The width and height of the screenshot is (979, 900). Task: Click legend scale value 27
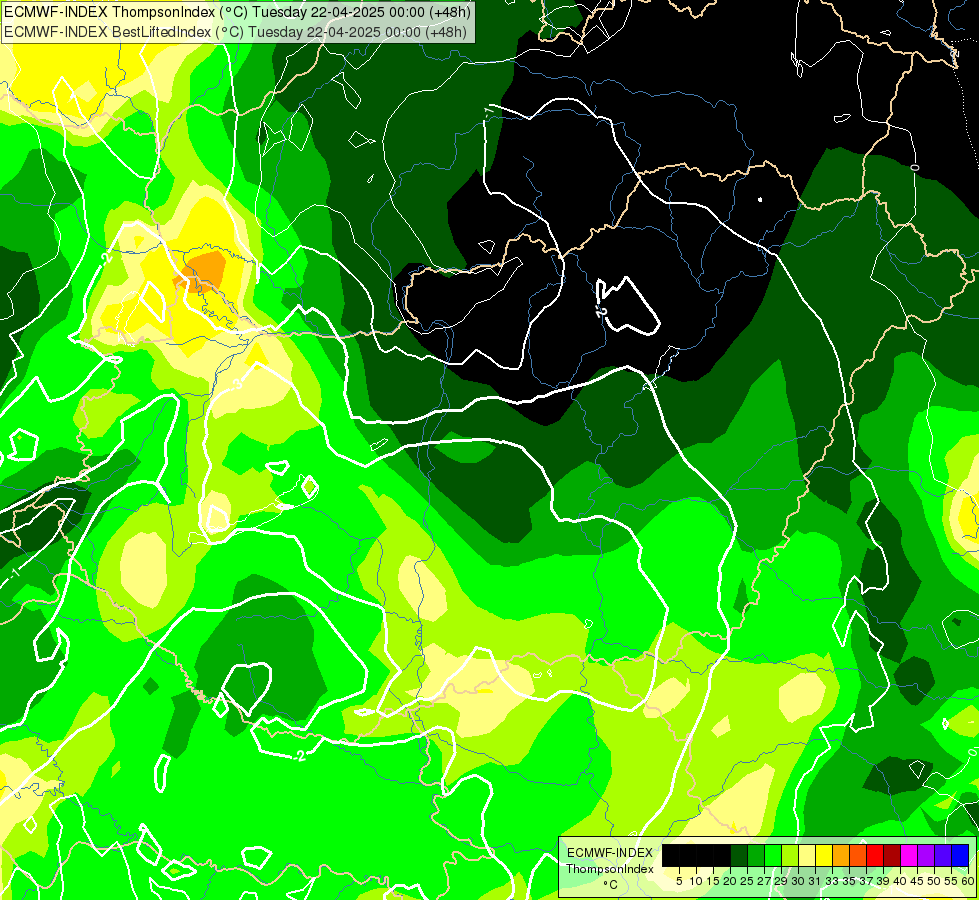tap(764, 881)
